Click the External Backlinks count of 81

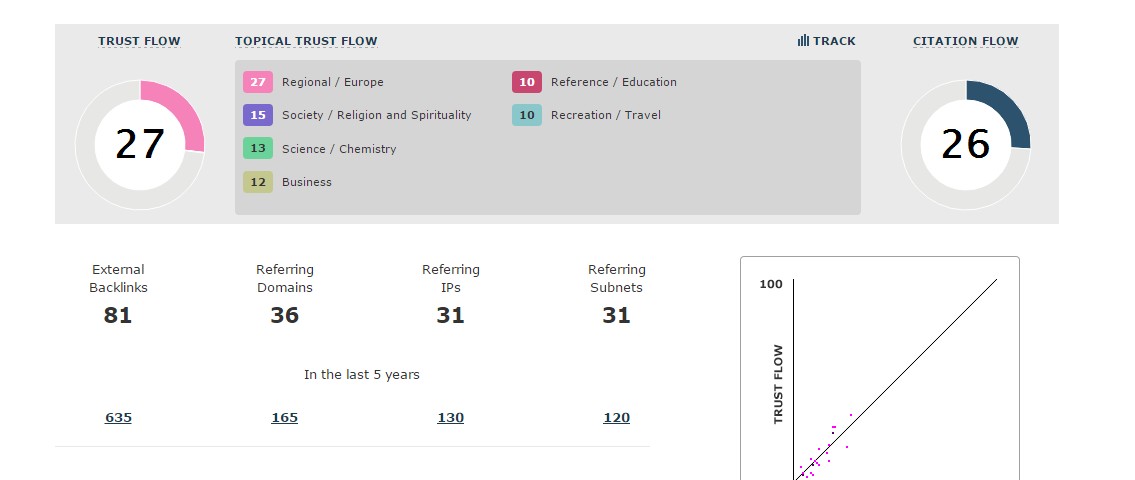(x=118, y=315)
